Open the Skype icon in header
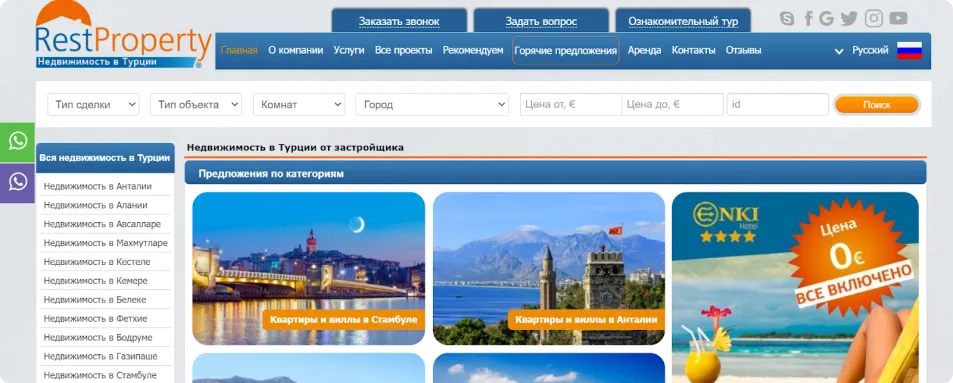953x383 pixels. [x=787, y=19]
